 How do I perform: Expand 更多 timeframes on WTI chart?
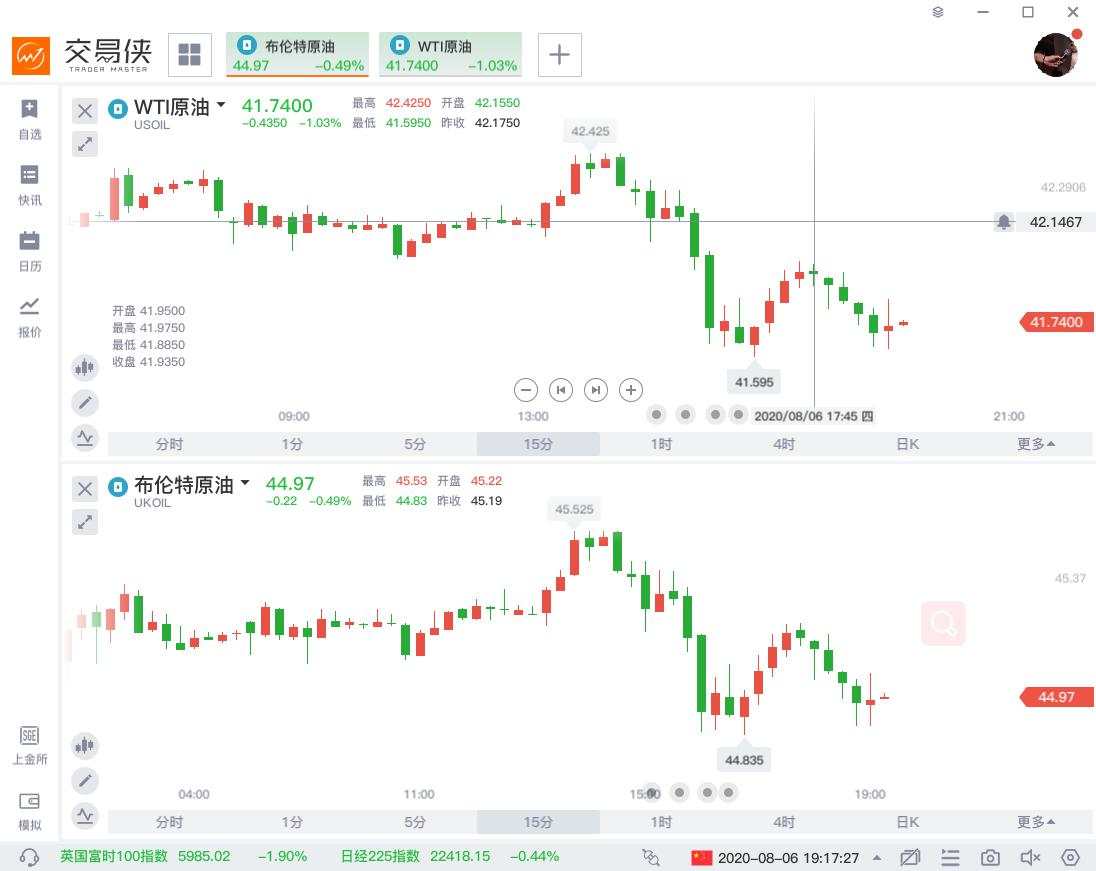1036,444
